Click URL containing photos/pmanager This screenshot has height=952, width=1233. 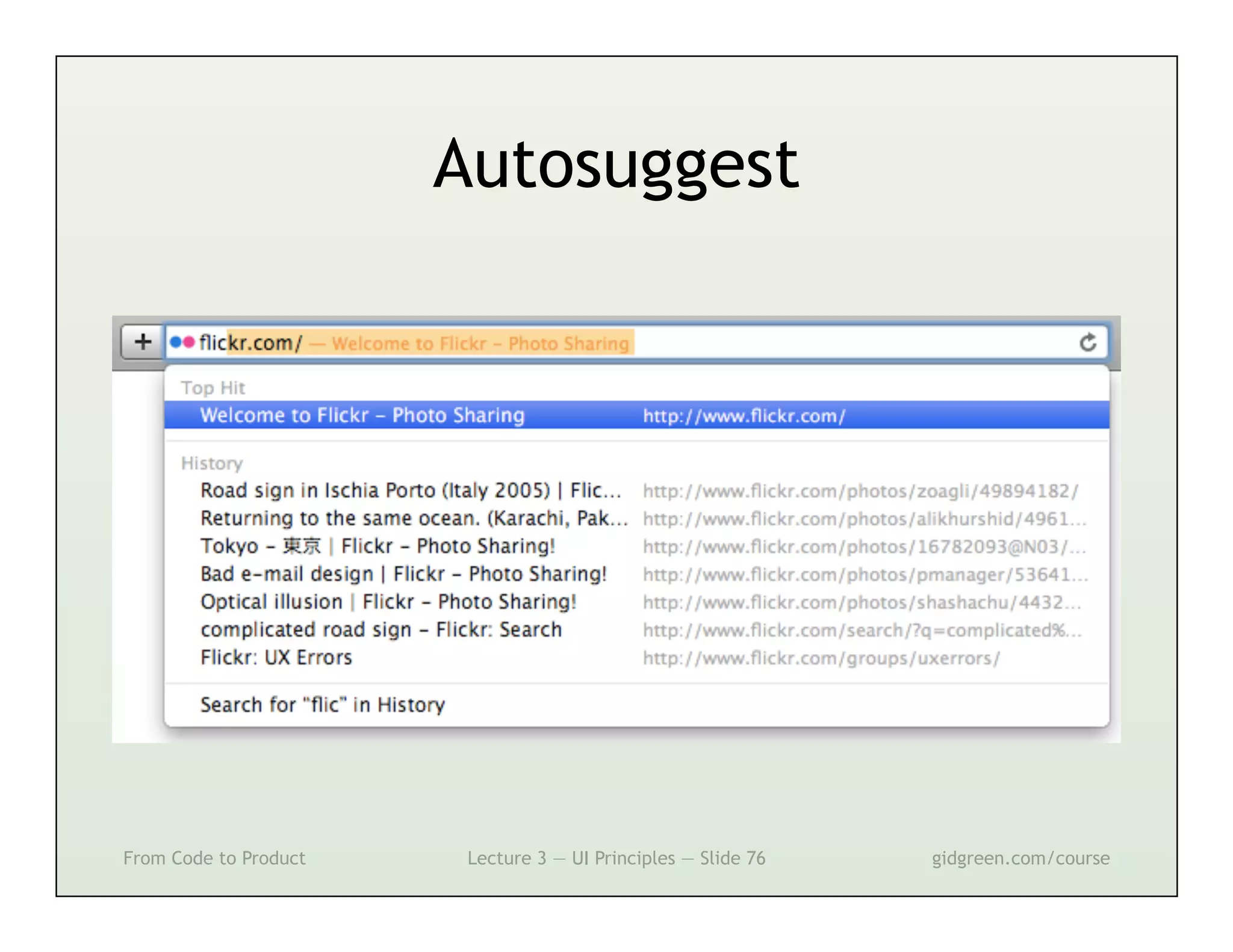tap(865, 575)
